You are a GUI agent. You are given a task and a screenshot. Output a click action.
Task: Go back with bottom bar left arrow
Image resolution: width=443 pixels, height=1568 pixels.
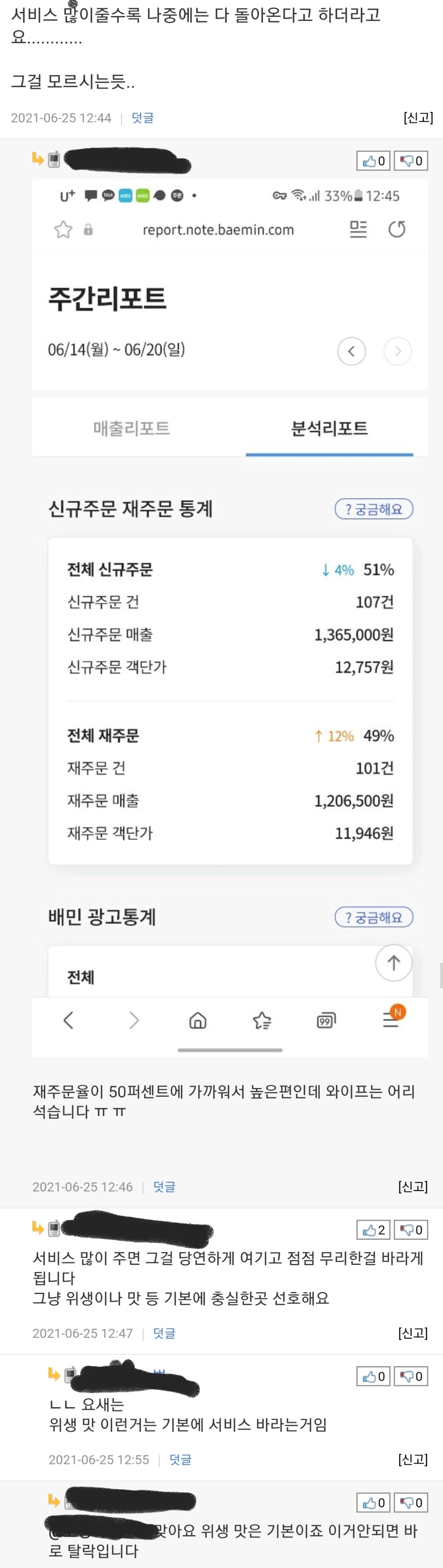(68, 1020)
